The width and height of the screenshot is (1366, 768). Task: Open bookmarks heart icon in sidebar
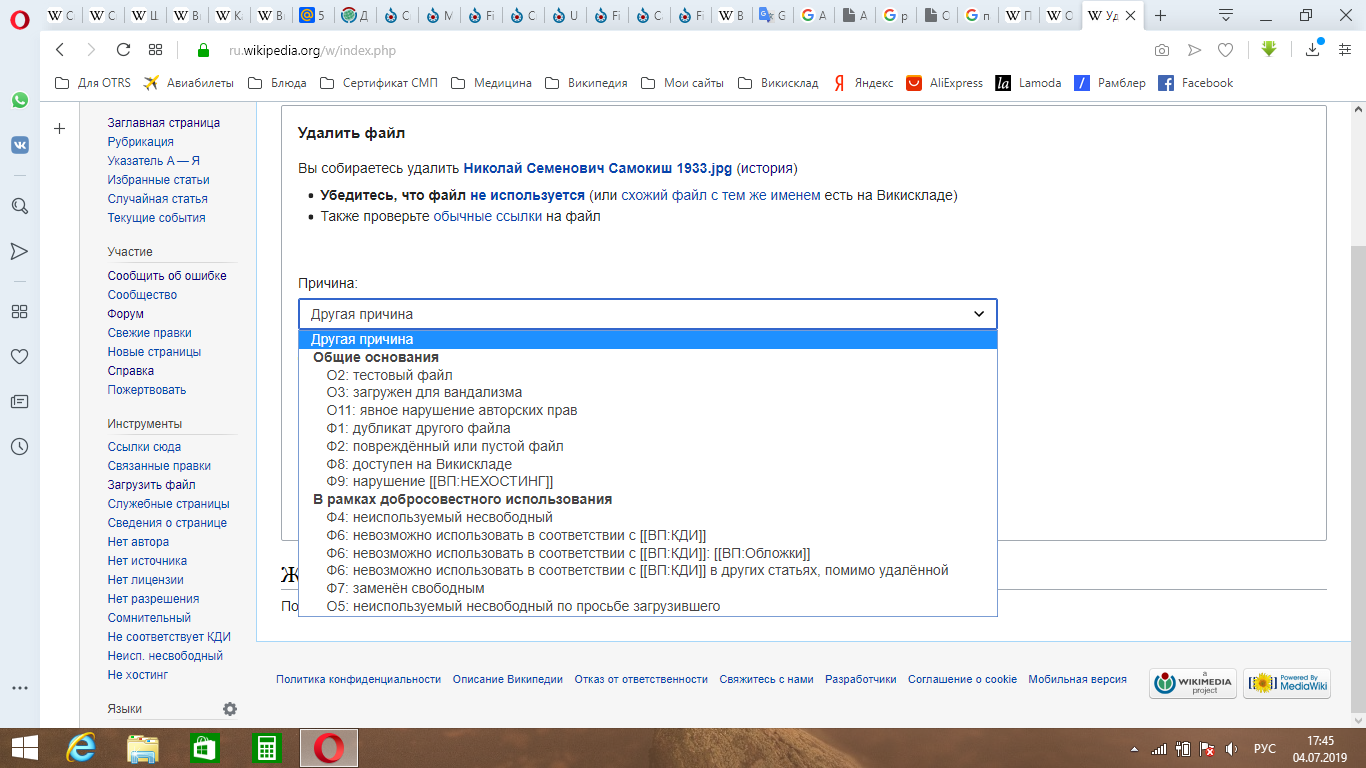point(19,356)
